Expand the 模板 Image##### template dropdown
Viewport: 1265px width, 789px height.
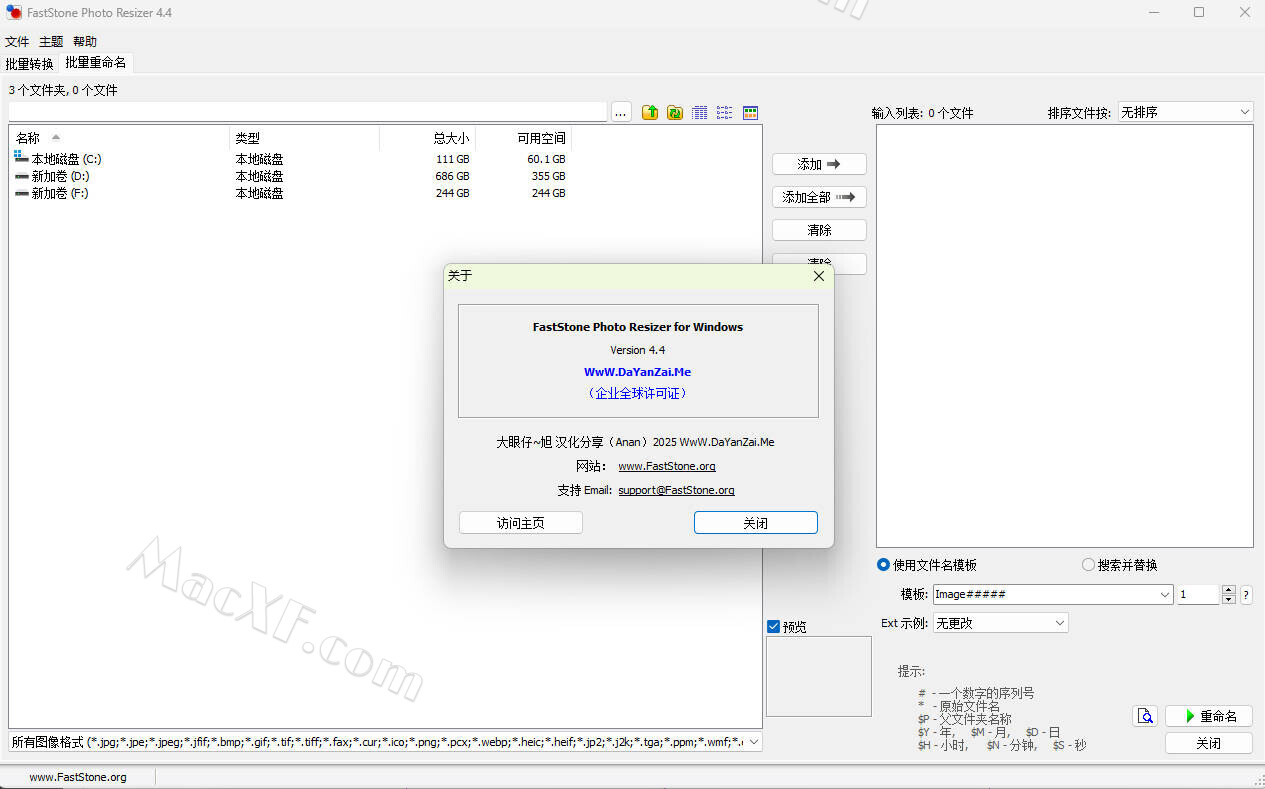click(1165, 595)
